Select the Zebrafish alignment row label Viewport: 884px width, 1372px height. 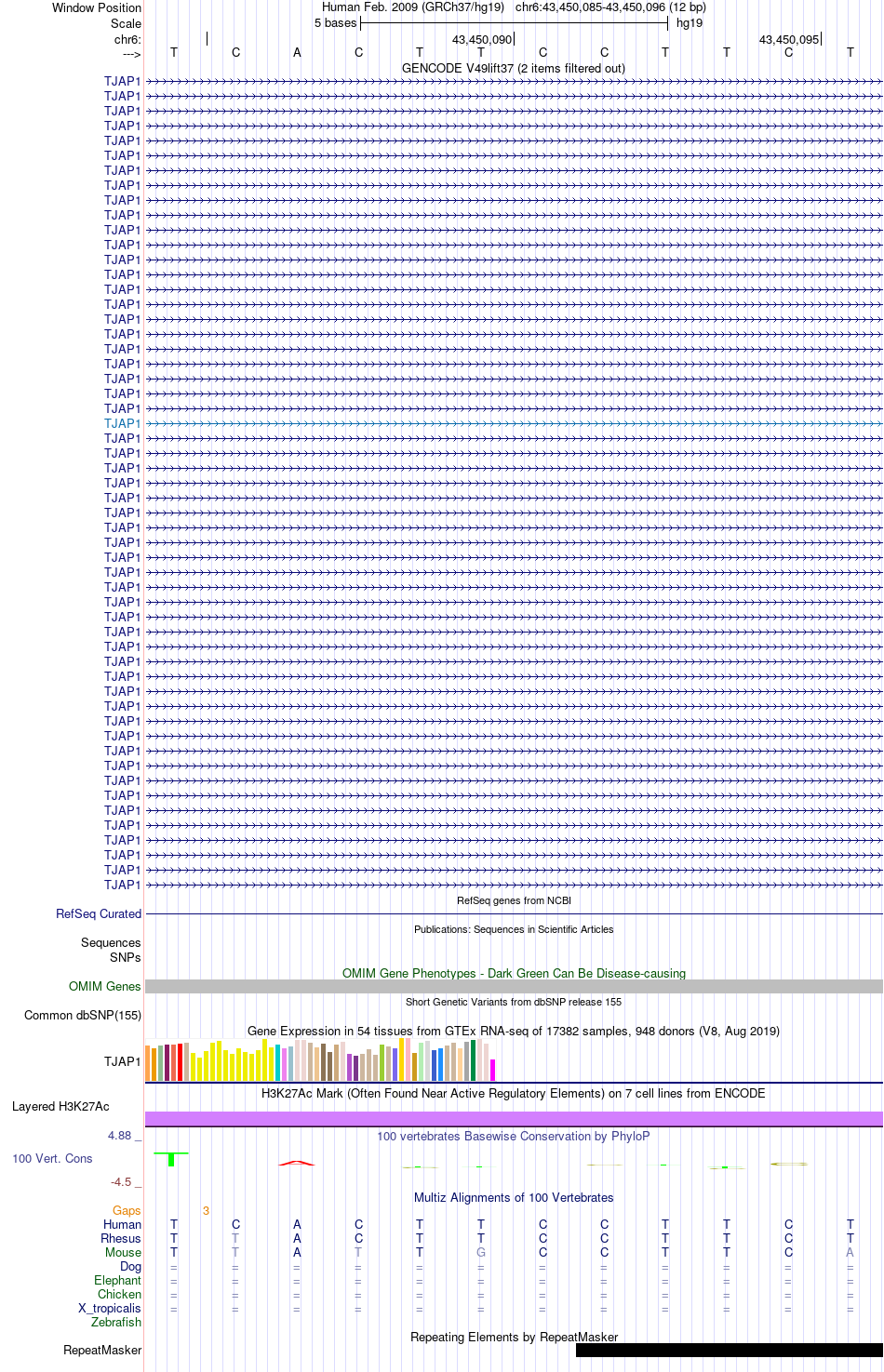pyautogui.click(x=116, y=1323)
